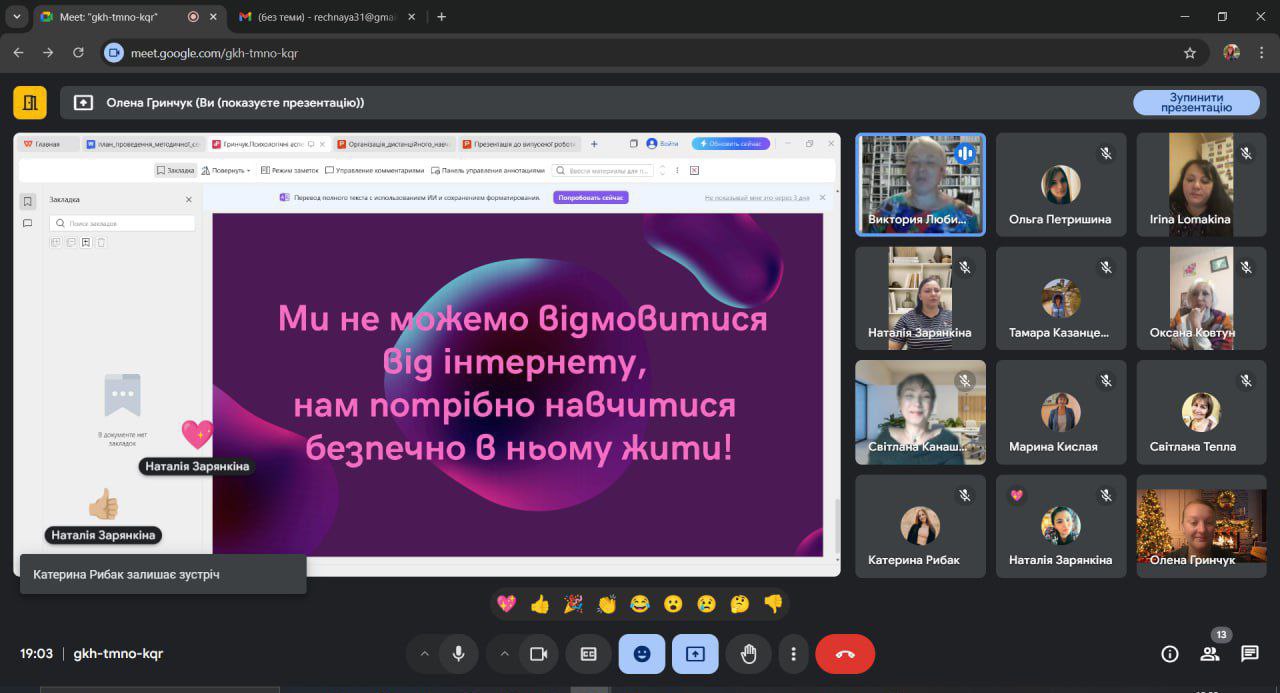Open meeting details info panel

click(1170, 654)
